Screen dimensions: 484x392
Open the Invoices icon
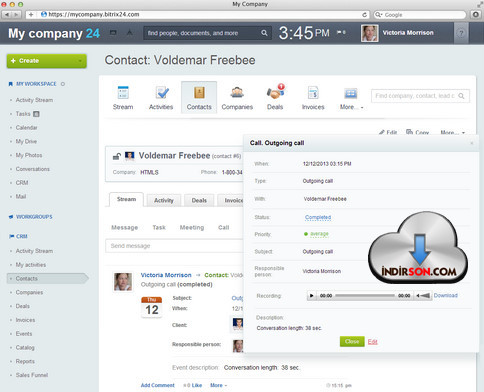[x=313, y=93]
